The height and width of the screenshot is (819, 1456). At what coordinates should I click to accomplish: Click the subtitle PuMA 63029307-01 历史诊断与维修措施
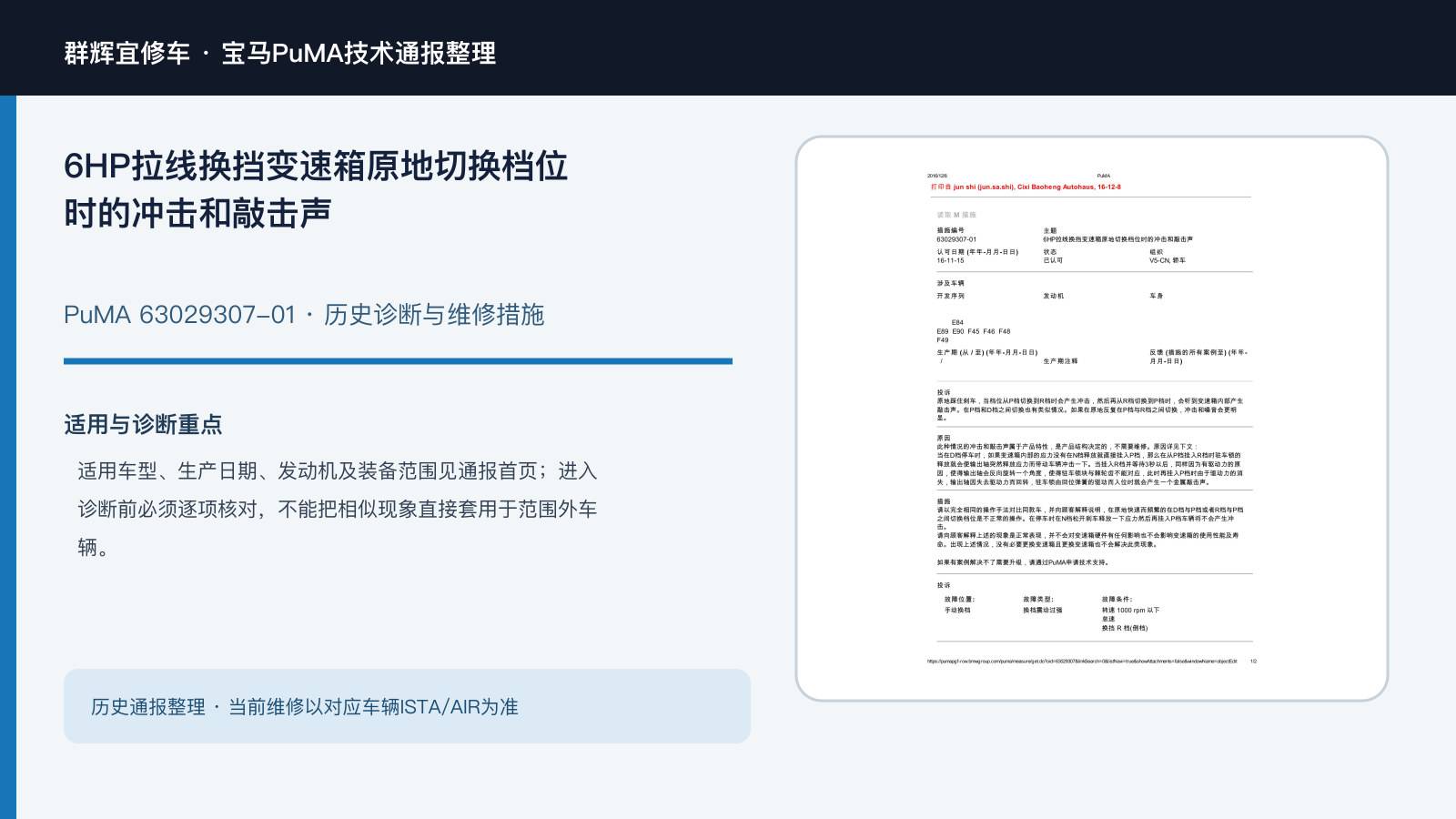(x=304, y=315)
